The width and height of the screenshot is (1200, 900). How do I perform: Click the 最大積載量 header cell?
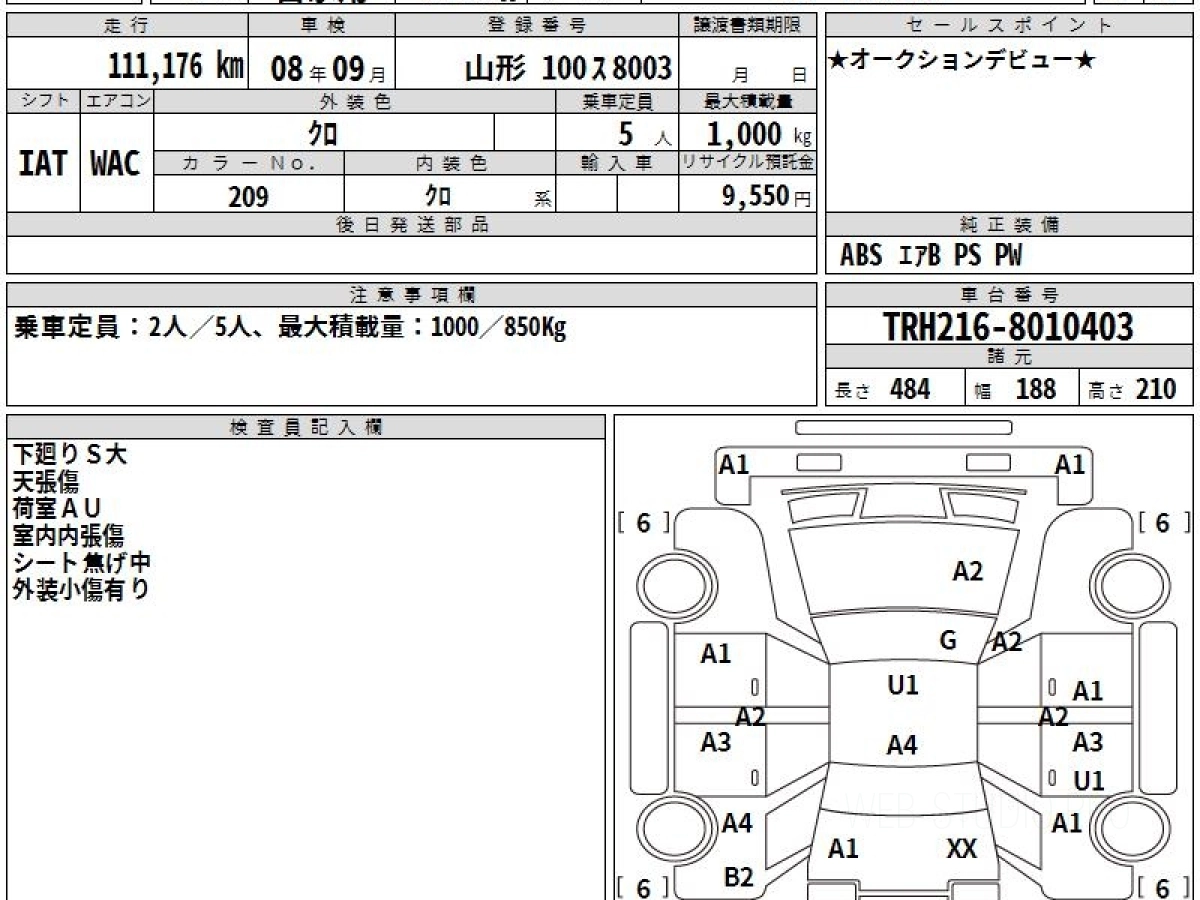point(748,101)
